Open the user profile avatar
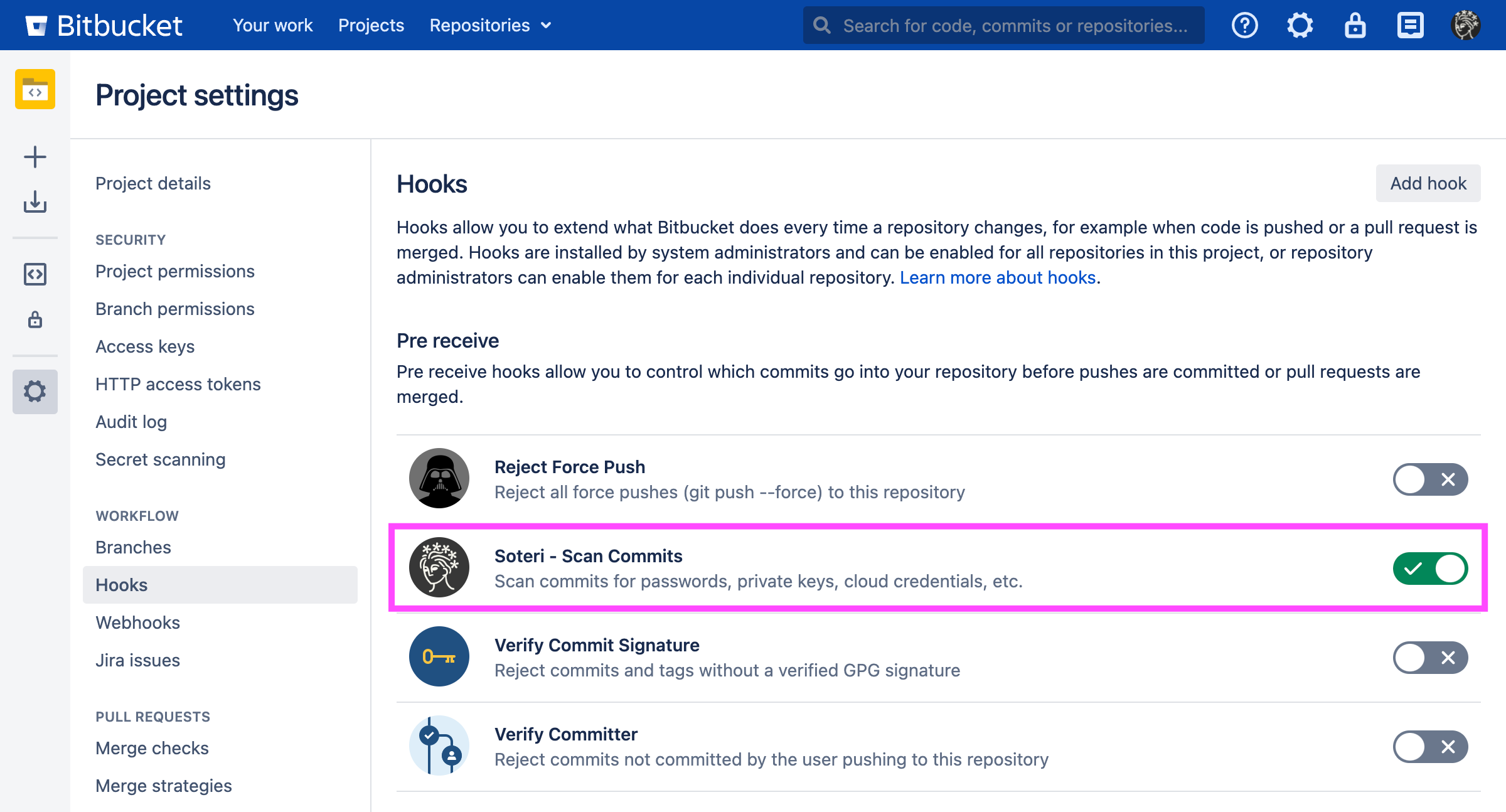The height and width of the screenshot is (812, 1506). click(1465, 26)
